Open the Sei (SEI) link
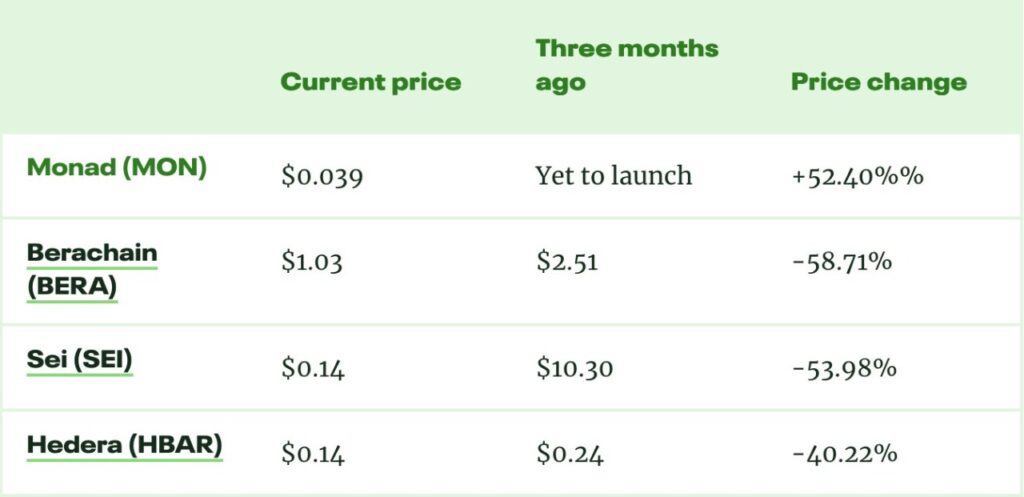 click(80, 360)
